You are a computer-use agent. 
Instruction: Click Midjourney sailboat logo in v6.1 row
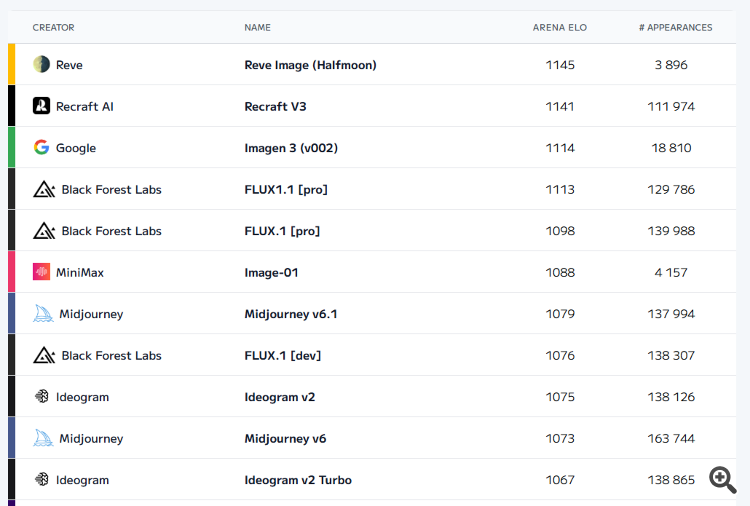[x=43, y=314]
